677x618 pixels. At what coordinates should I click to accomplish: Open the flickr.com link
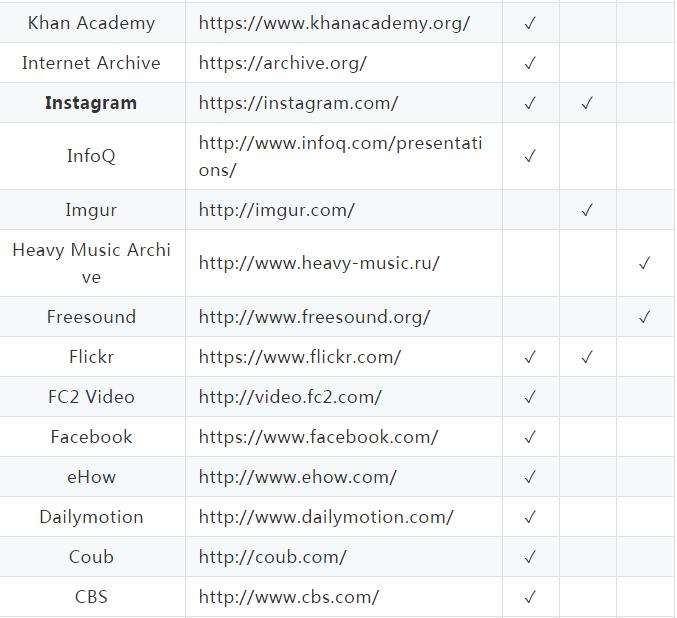300,357
